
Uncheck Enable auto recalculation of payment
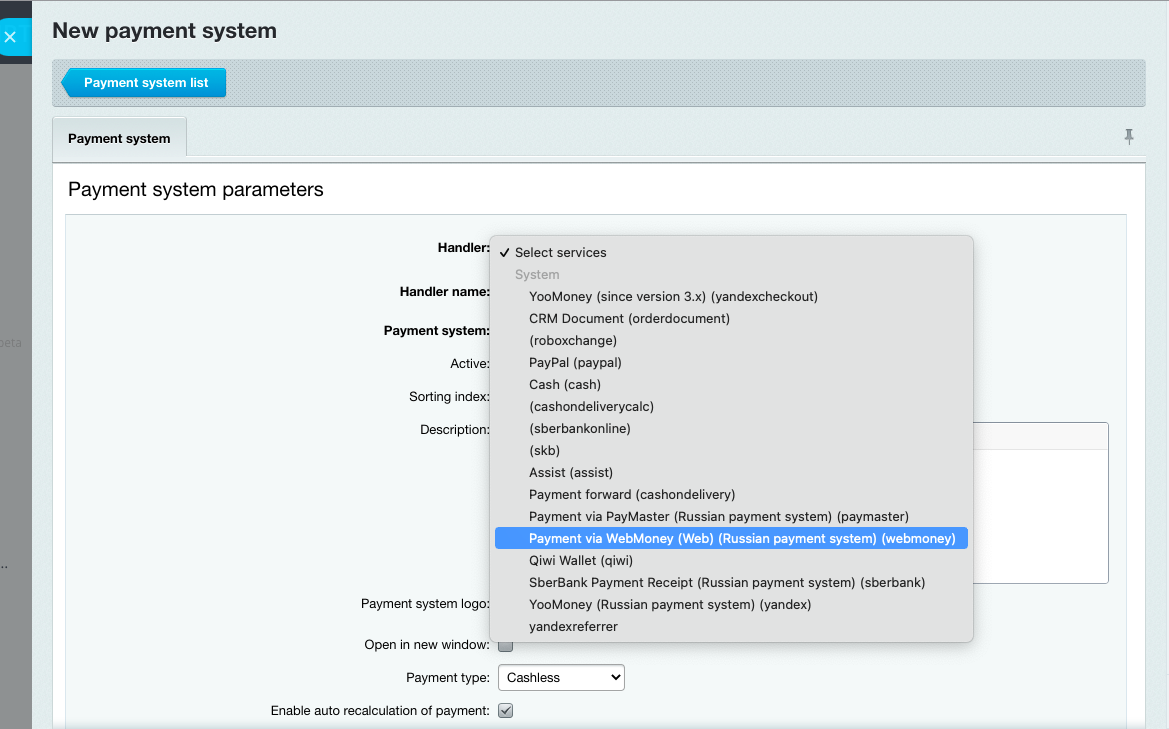[505, 710]
